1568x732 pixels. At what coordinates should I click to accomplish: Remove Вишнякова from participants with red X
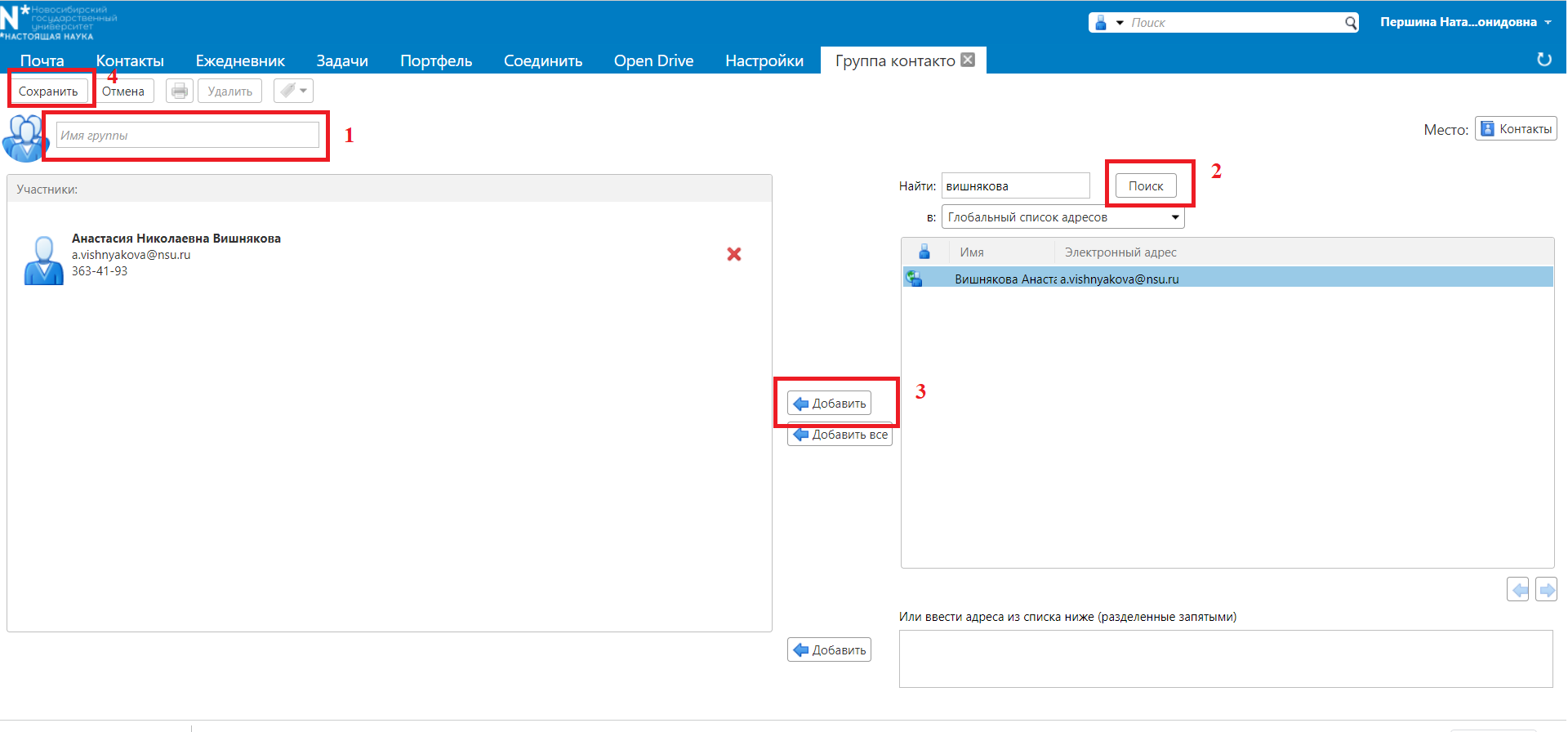coord(734,254)
